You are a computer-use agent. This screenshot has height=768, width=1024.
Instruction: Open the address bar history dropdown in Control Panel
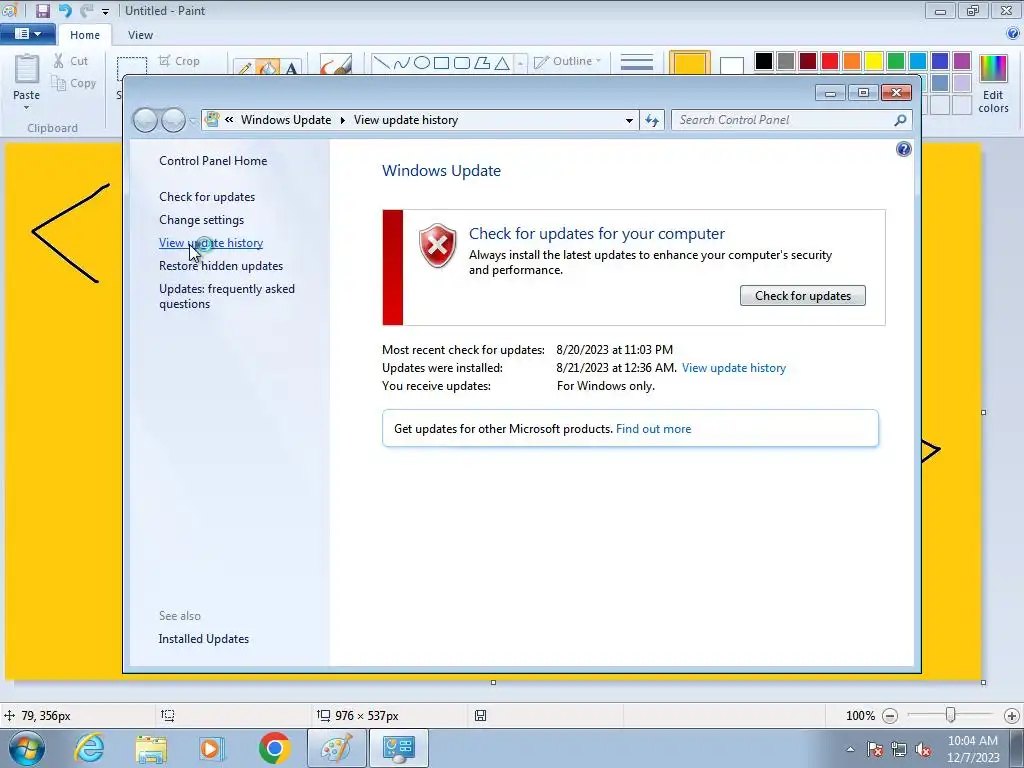629,120
